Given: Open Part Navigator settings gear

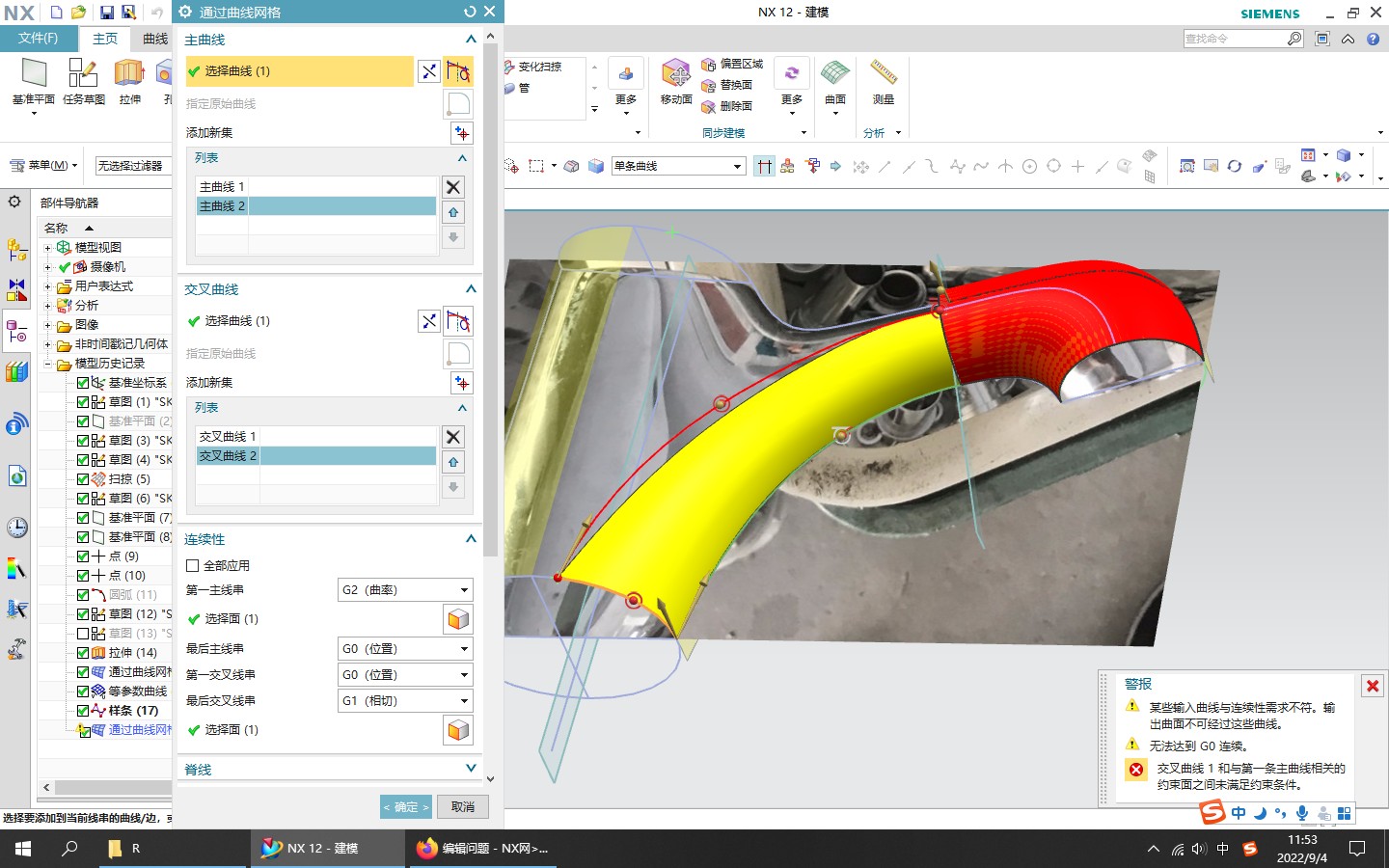Looking at the screenshot, I should pos(14,202).
